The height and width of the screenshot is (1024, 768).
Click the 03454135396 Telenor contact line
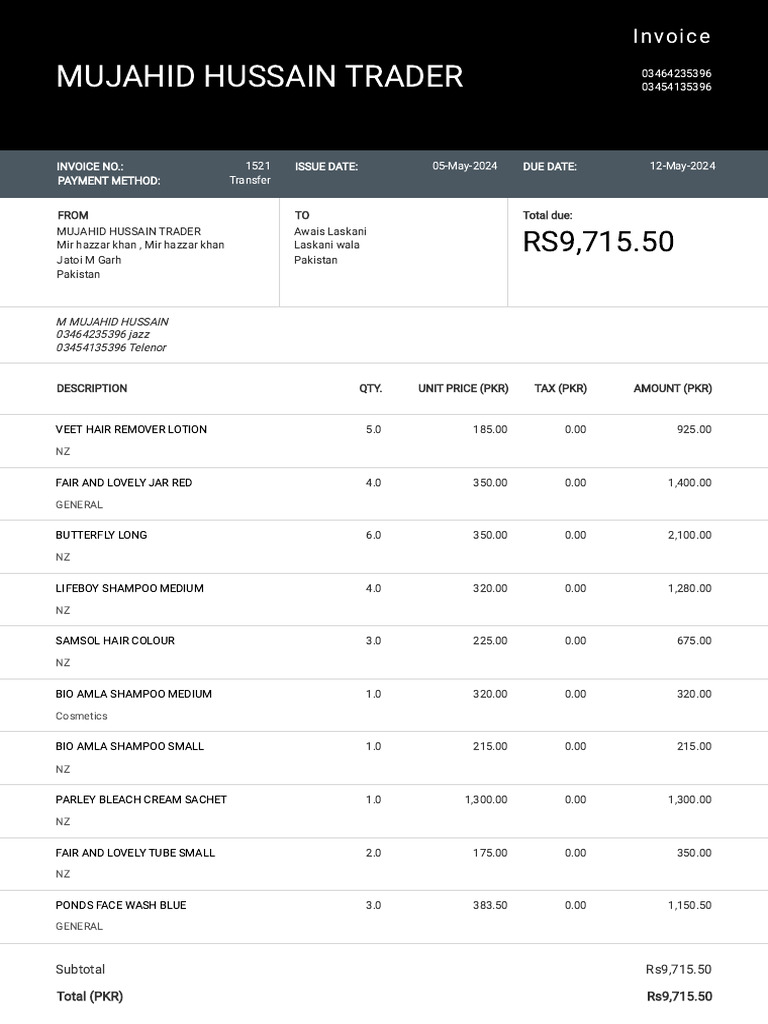click(111, 348)
